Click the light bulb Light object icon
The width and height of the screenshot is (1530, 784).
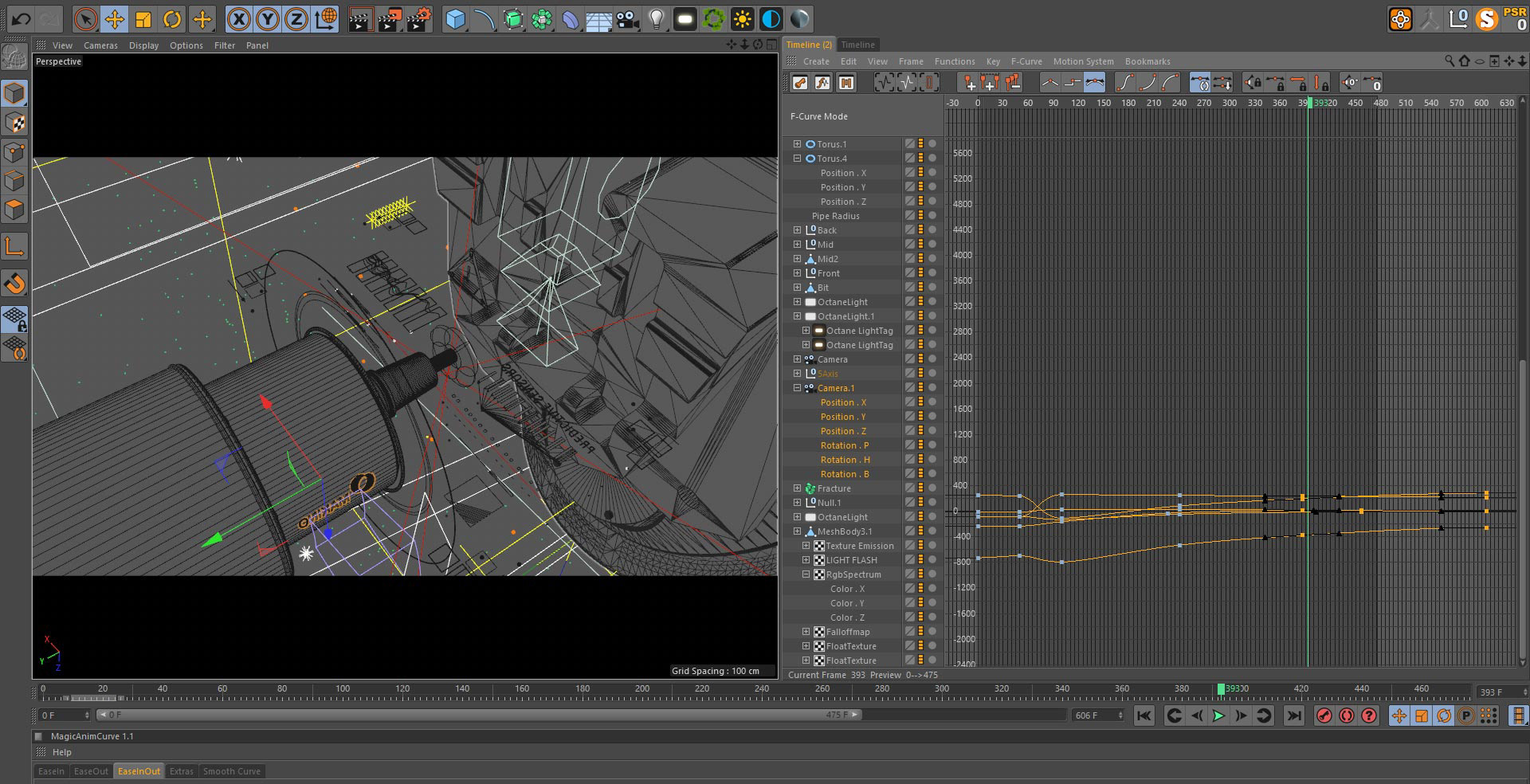click(656, 19)
